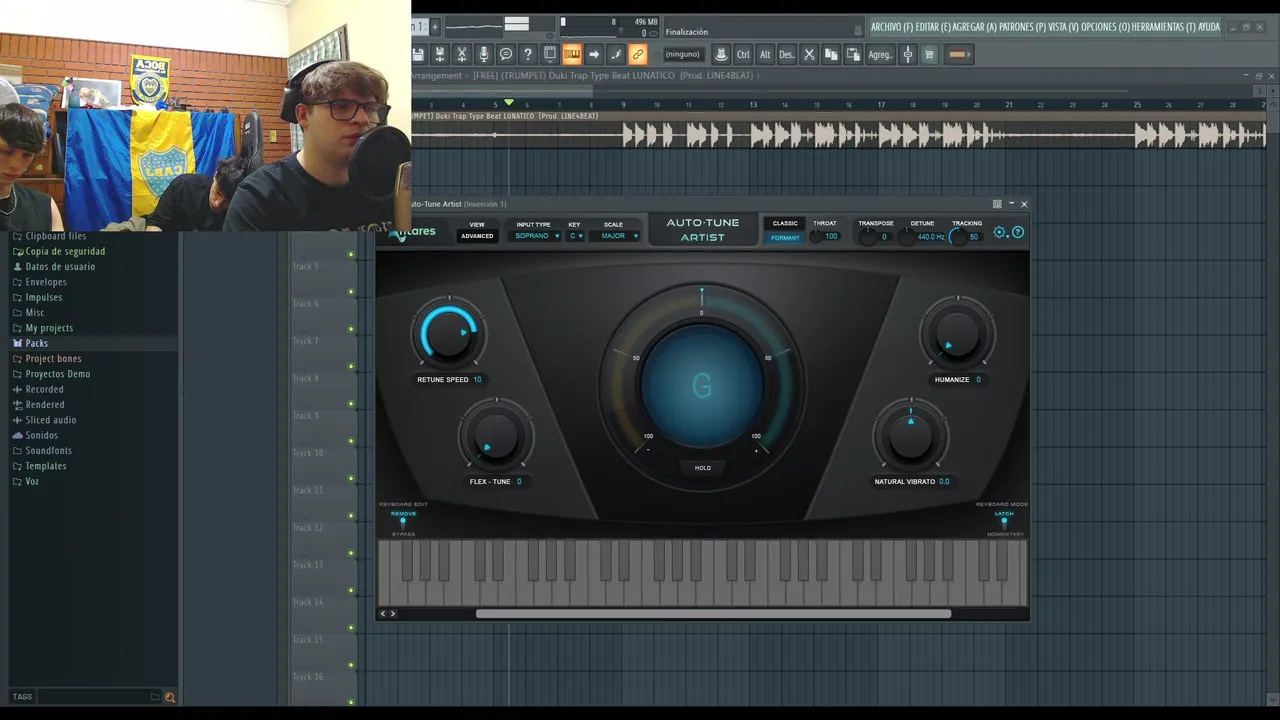Open the PATRONES menu

click(1023, 27)
